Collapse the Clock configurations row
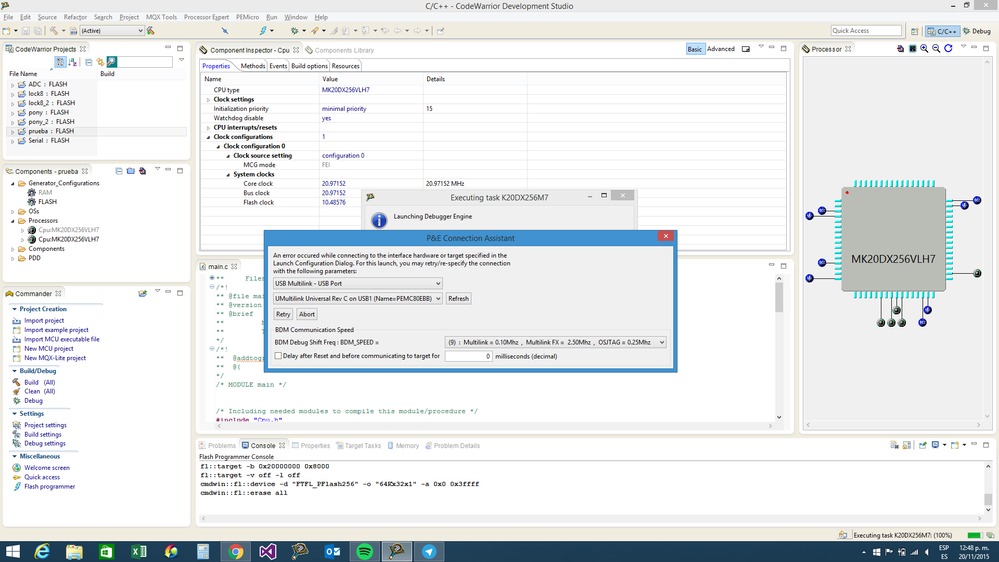The height and width of the screenshot is (562, 999). (208, 137)
